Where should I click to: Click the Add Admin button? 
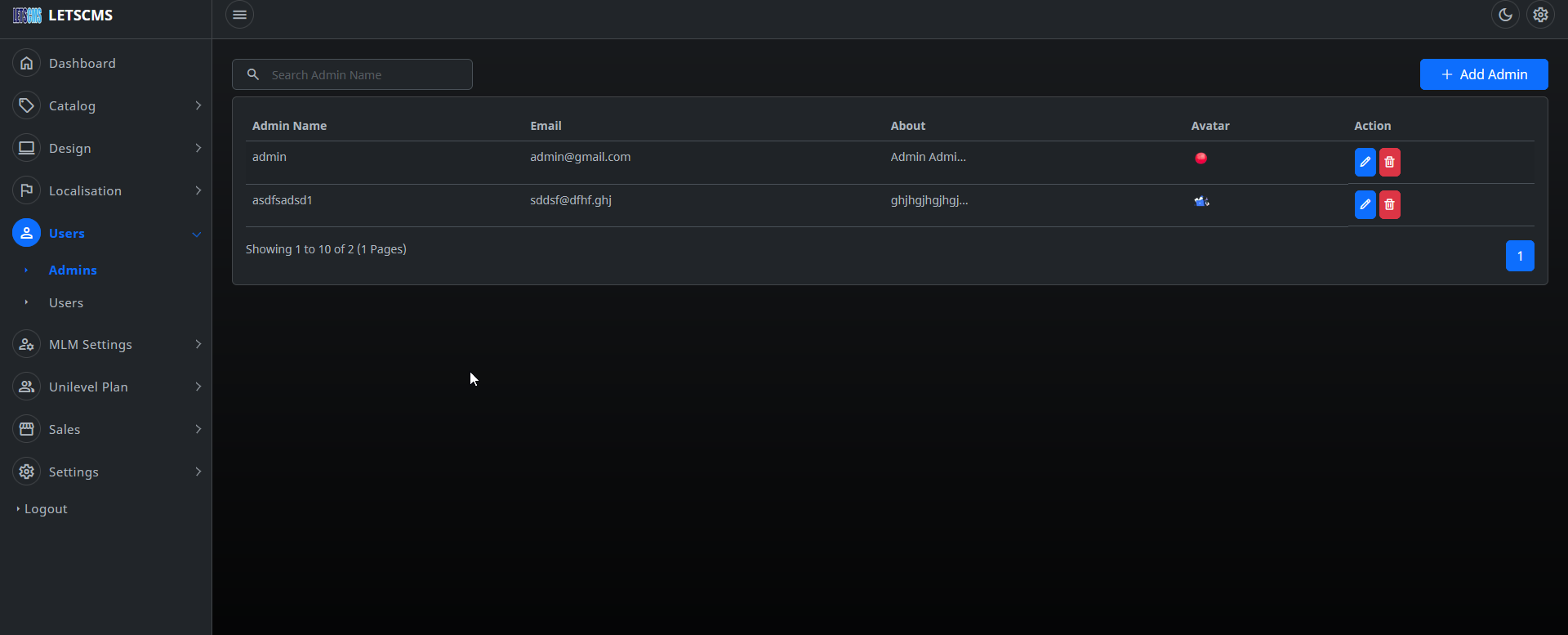[1483, 74]
